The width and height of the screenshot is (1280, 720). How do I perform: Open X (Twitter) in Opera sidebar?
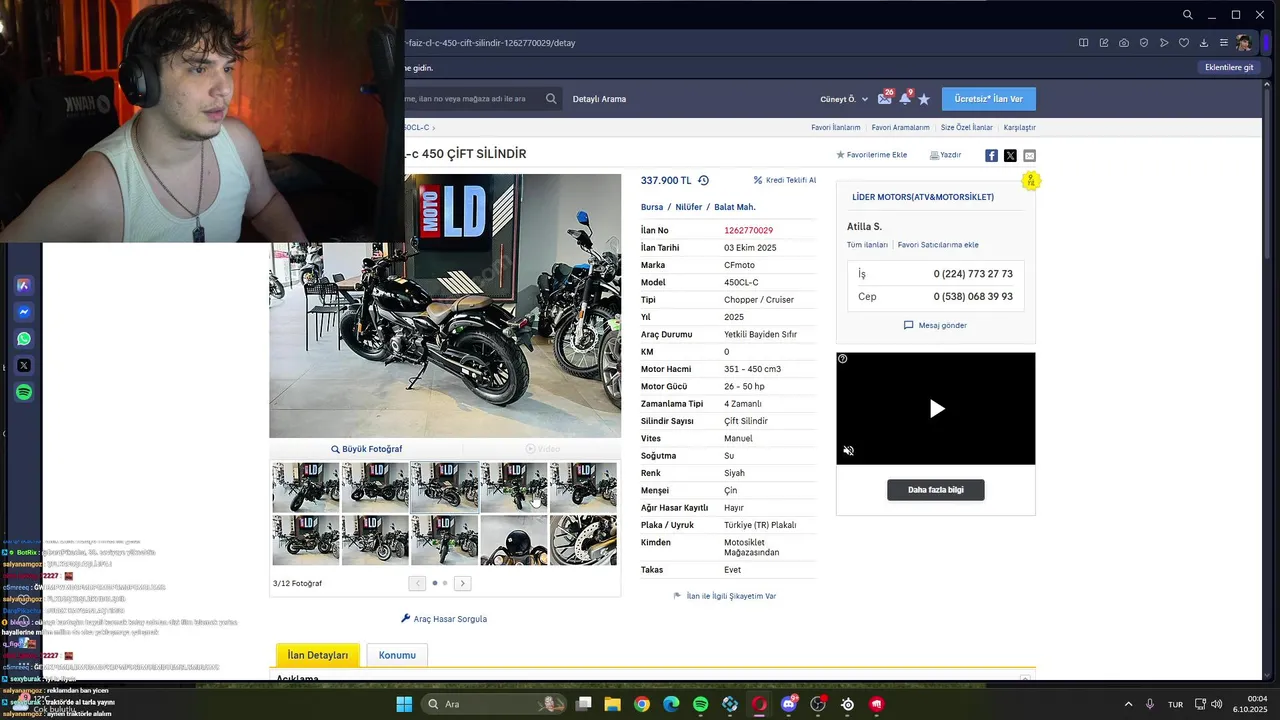(24, 366)
